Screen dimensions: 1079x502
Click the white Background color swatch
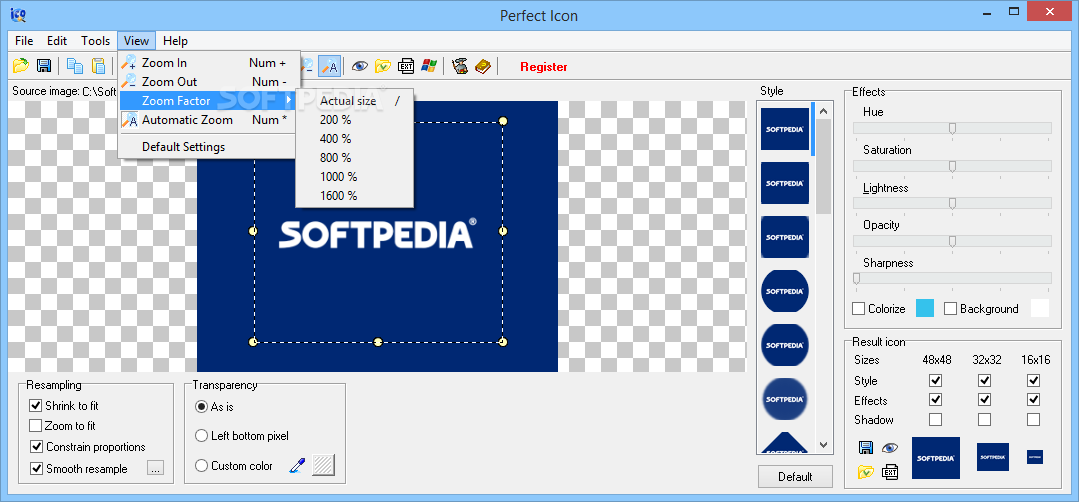pyautogui.click(x=1040, y=309)
